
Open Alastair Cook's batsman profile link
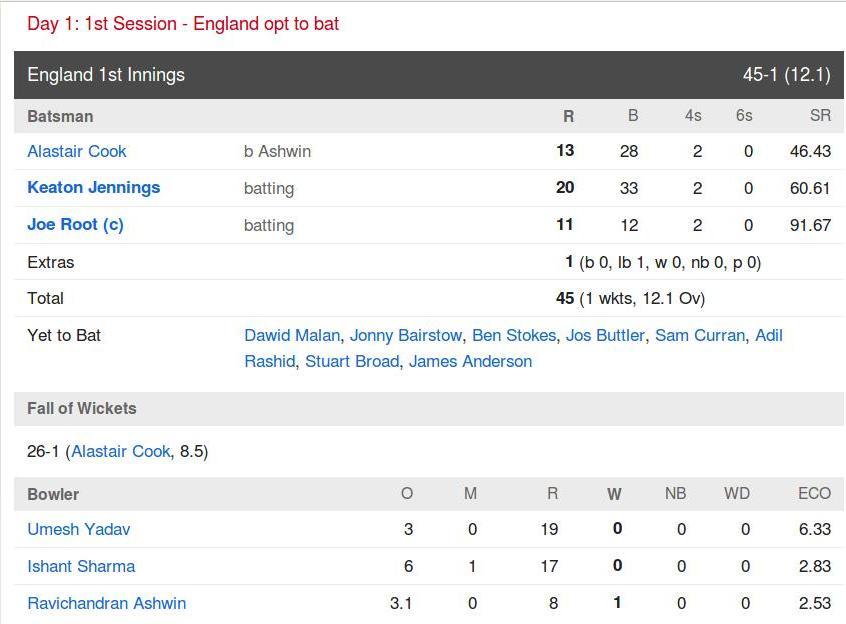click(x=77, y=151)
